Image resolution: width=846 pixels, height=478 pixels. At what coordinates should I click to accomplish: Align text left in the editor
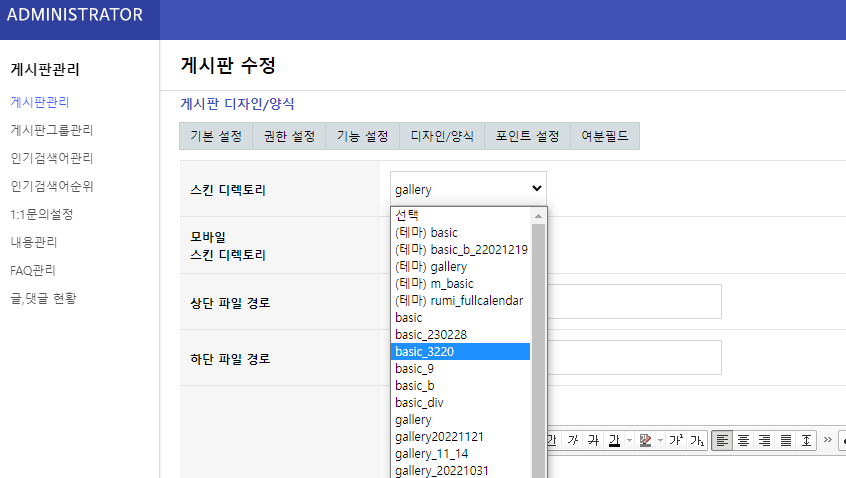pos(723,440)
